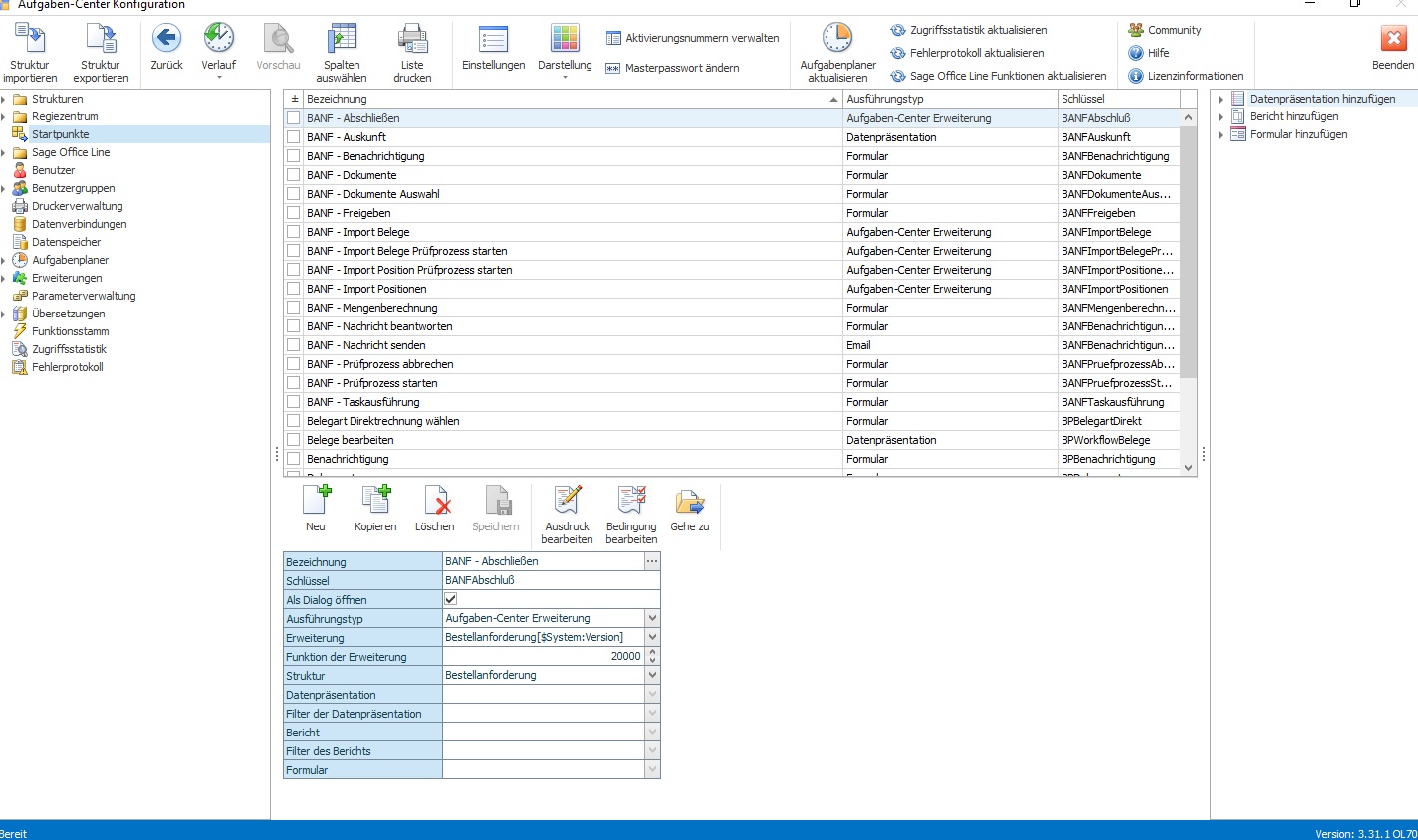Tick checkbox for BANF - Auskunft row
This screenshot has width=1418, height=840.
(x=293, y=136)
